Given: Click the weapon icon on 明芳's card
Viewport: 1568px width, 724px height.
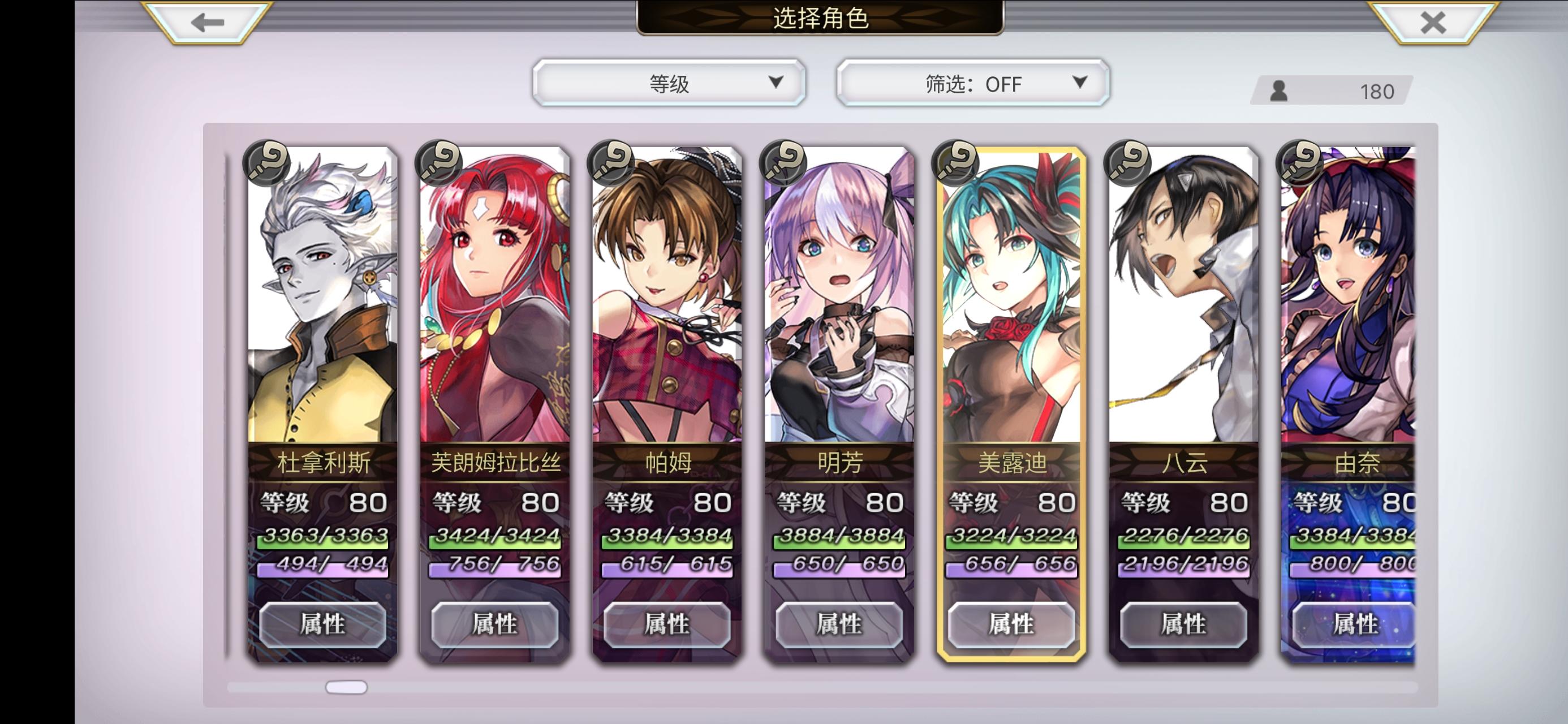Looking at the screenshot, I should [x=784, y=162].
